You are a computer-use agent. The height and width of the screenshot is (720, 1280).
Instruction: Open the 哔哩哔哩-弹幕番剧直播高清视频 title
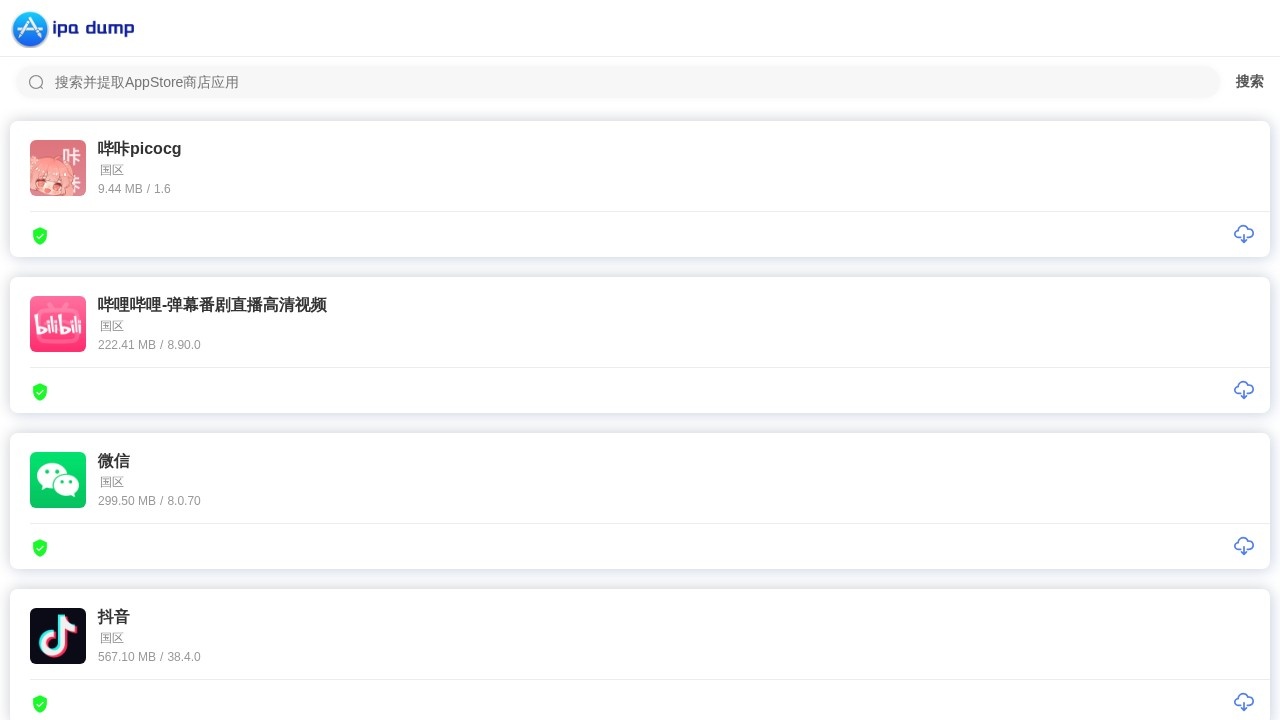(x=212, y=305)
